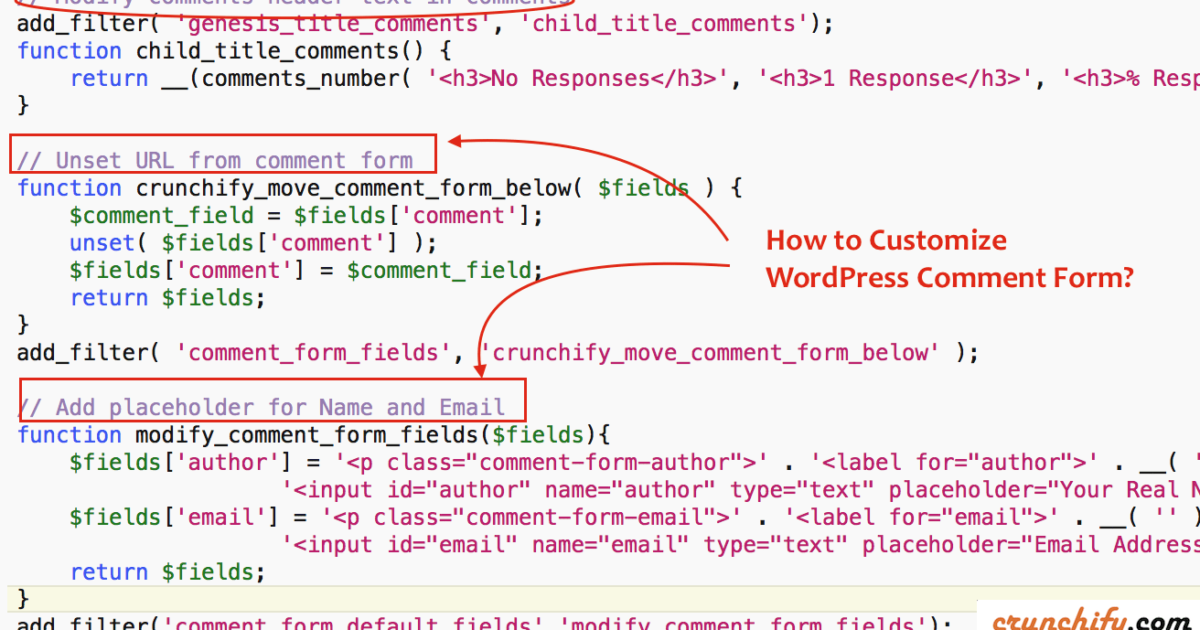Click the placeholder="Your Real N text
The width and height of the screenshot is (1200, 630).
pyautogui.click(x=1044, y=490)
